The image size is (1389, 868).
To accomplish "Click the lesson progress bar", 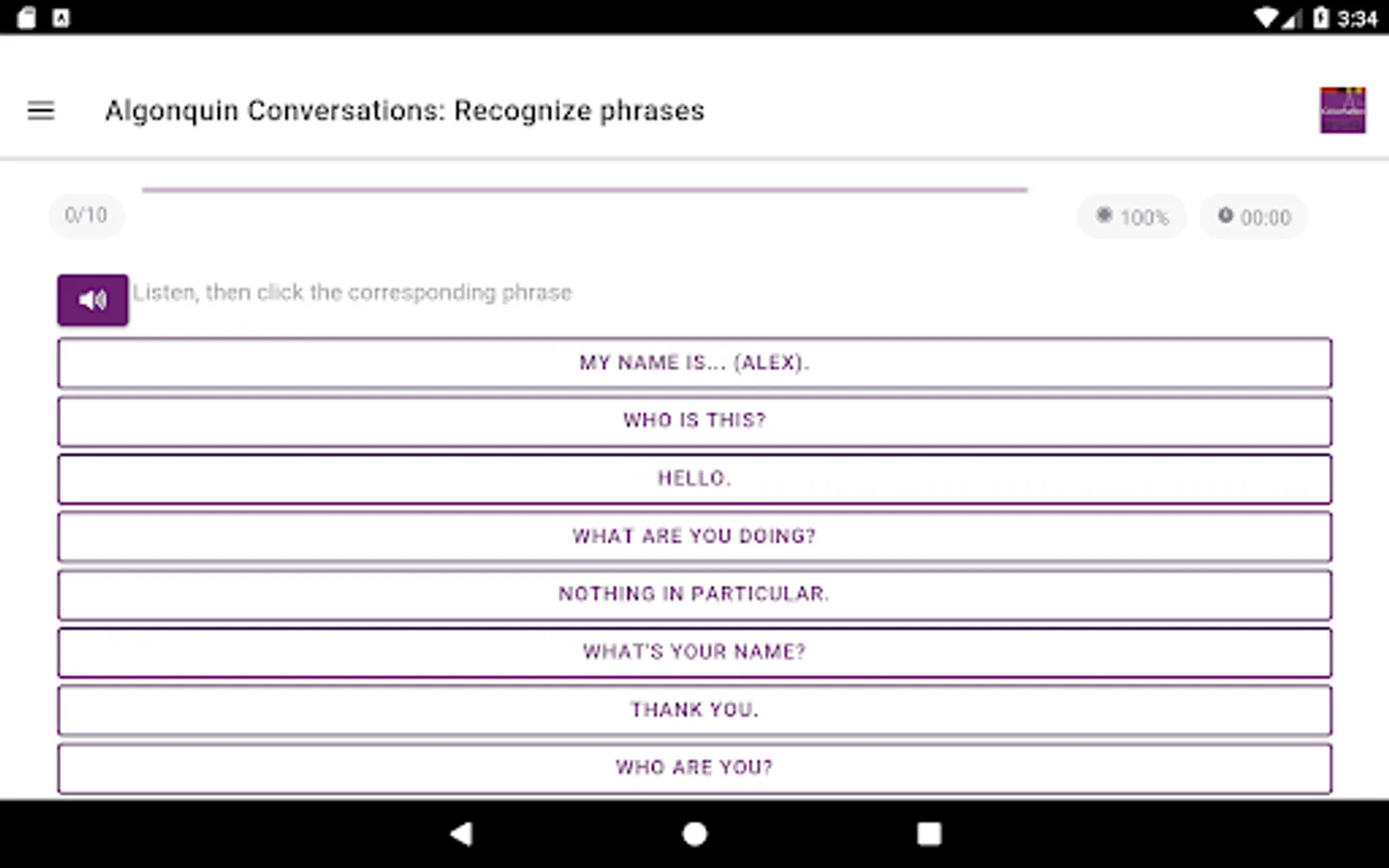I will point(585,190).
